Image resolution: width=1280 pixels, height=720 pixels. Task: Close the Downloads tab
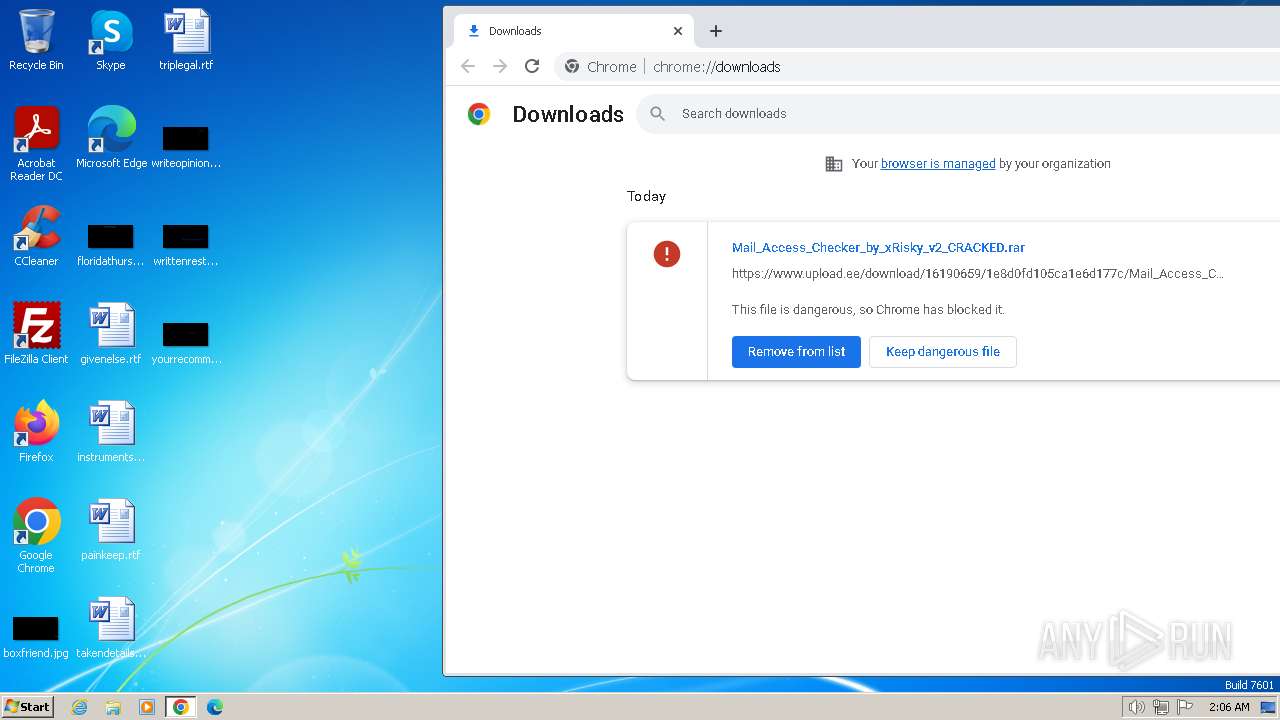click(x=678, y=31)
